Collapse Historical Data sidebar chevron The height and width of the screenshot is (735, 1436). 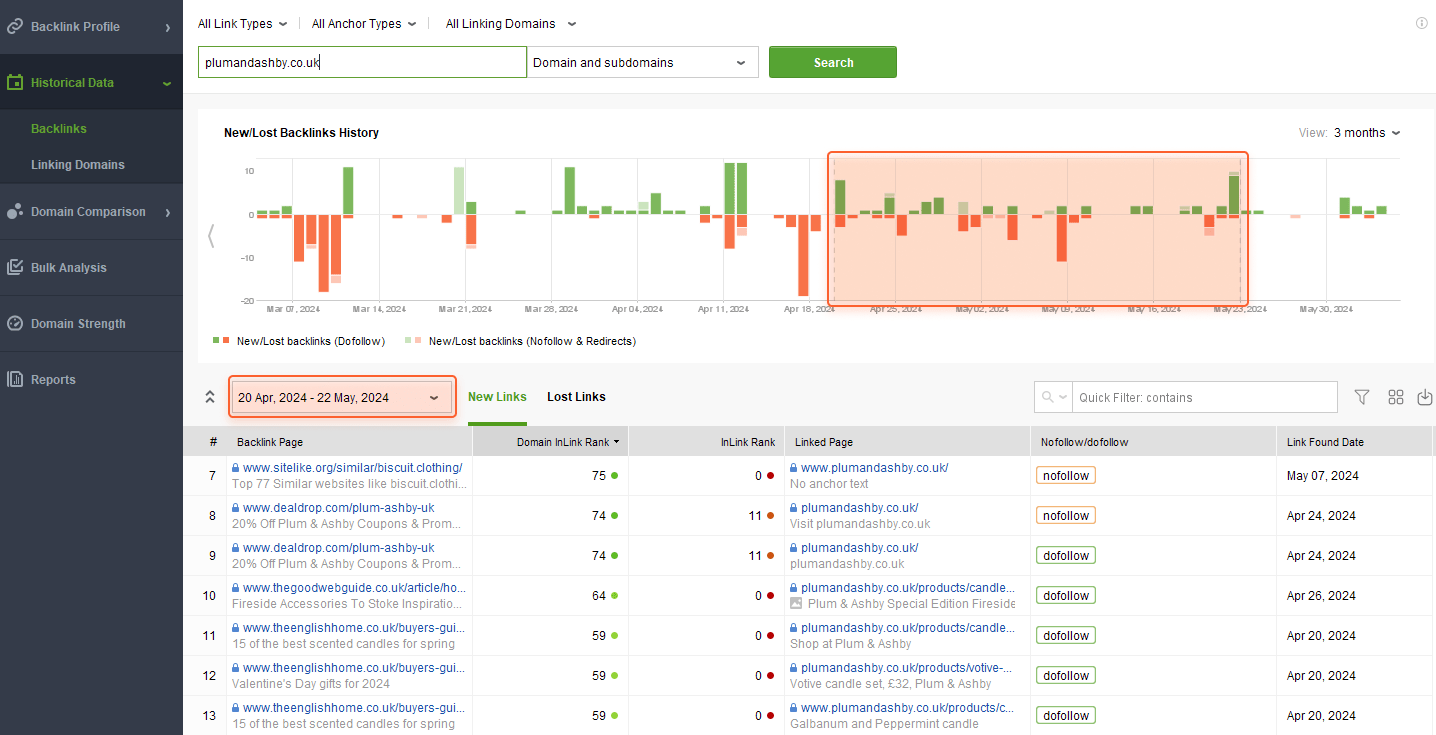tap(167, 83)
